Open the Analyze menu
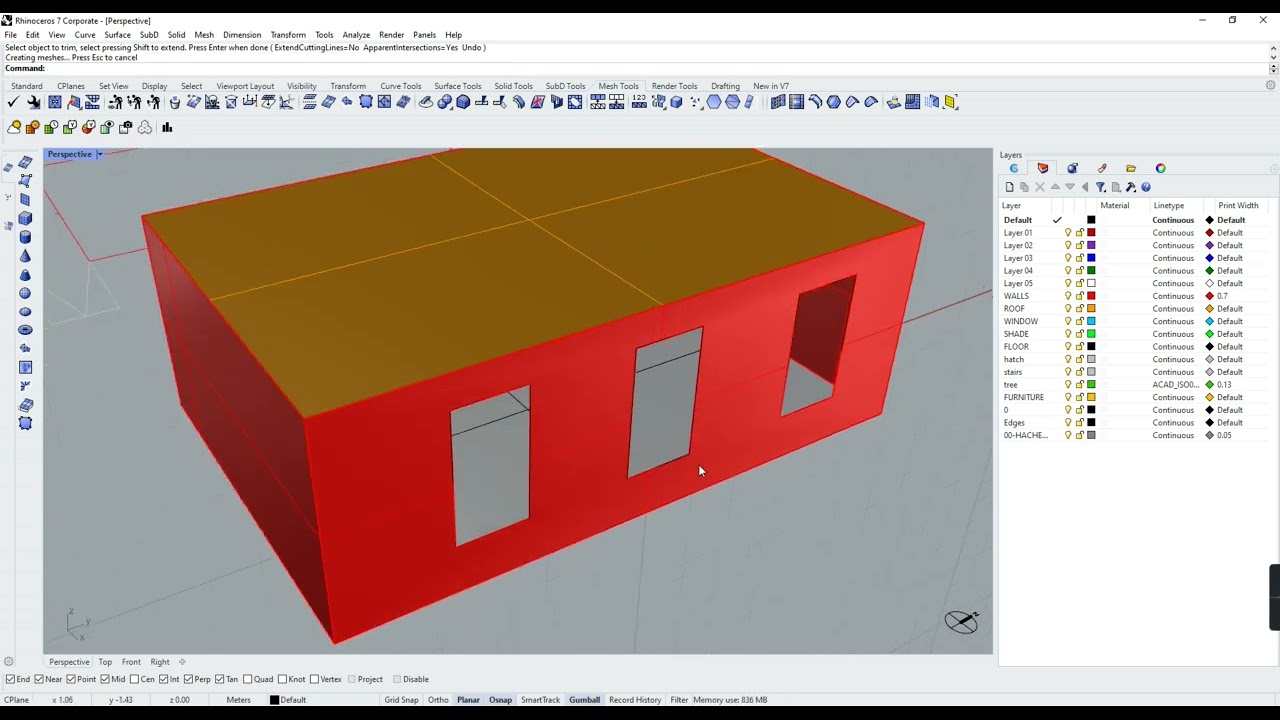This screenshot has width=1280, height=720. [356, 35]
